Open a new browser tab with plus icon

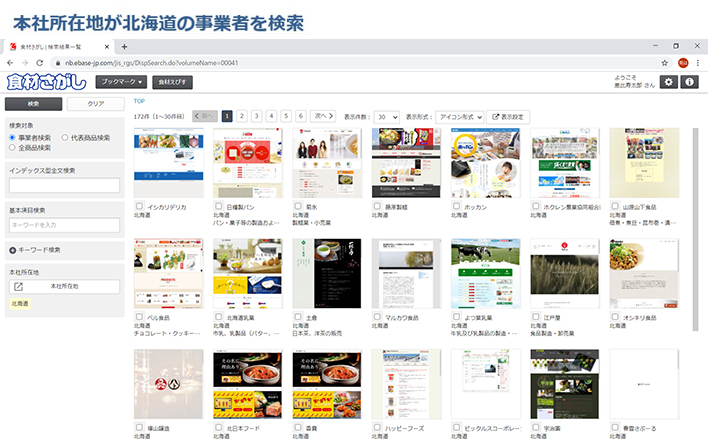click(x=124, y=47)
